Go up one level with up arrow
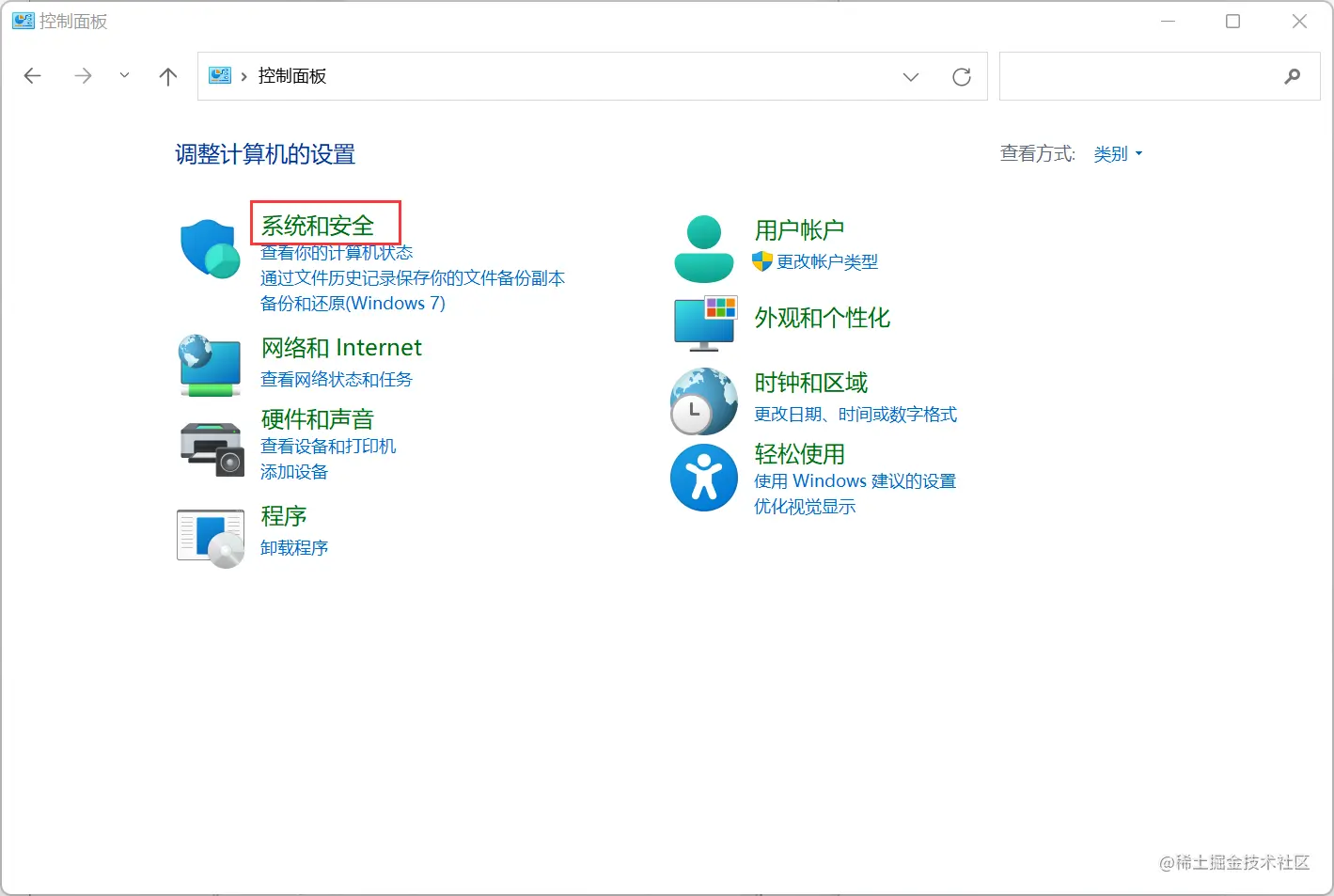Viewport: 1334px width, 896px height. point(168,76)
